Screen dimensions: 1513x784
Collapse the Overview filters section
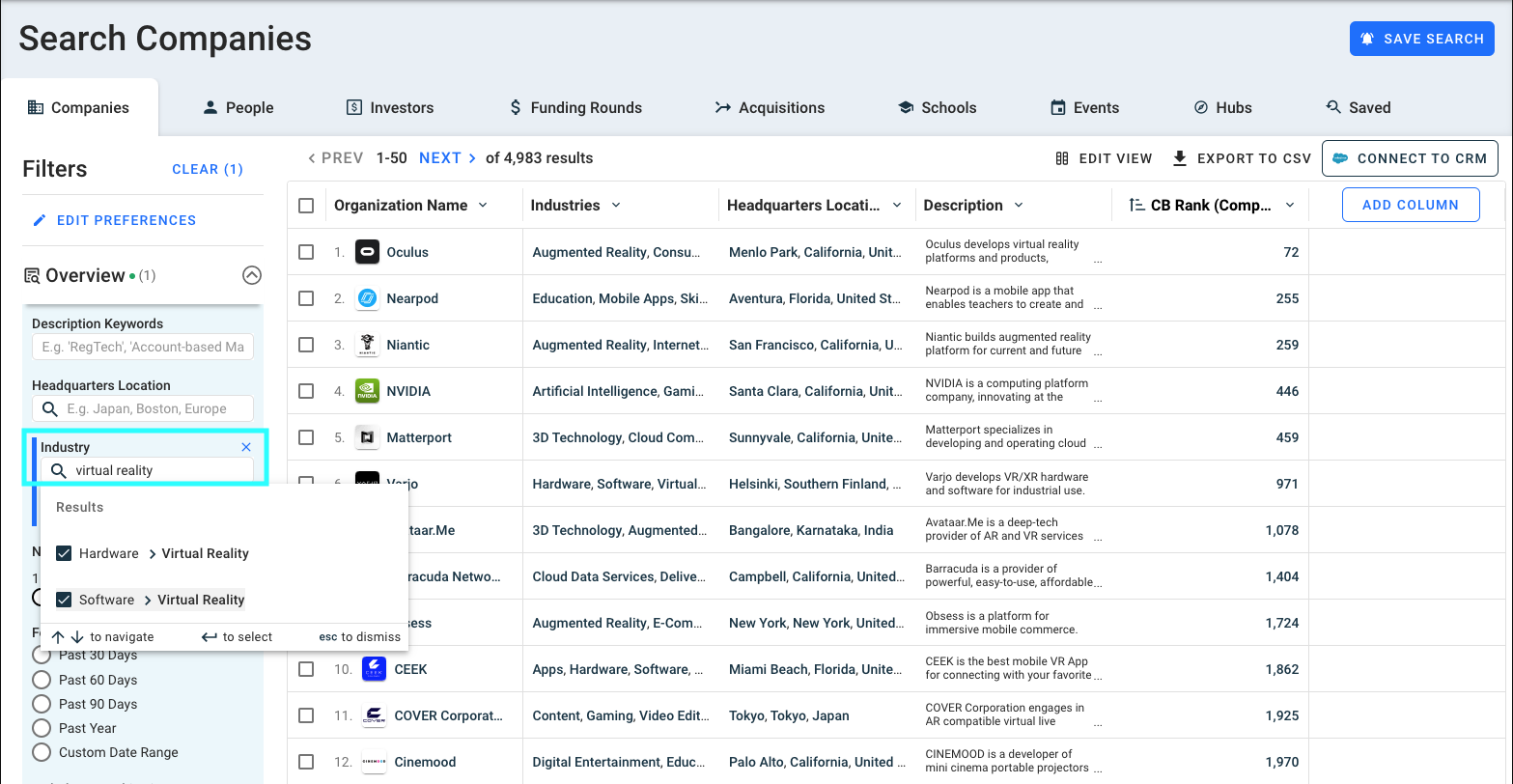tap(251, 275)
